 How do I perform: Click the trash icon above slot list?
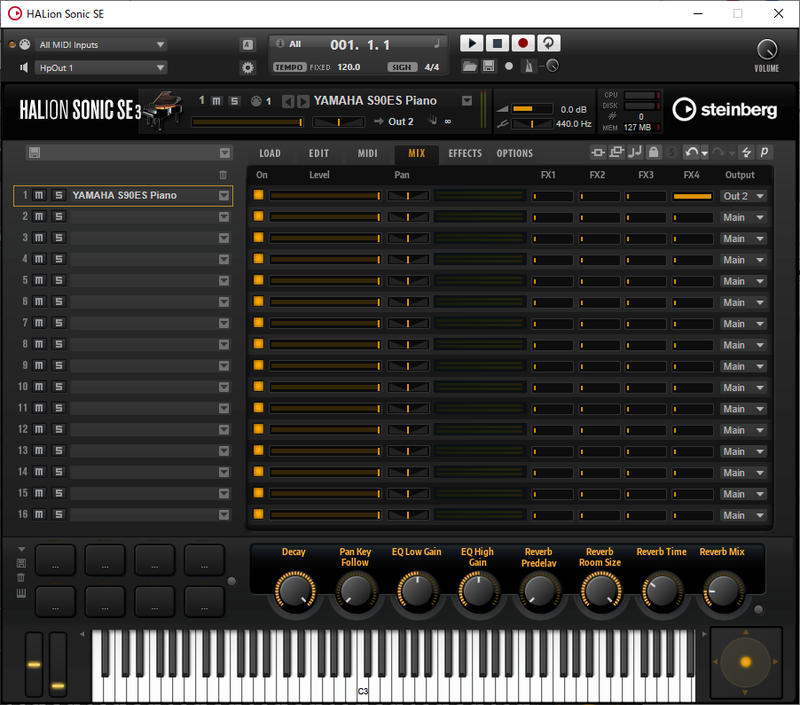223,175
